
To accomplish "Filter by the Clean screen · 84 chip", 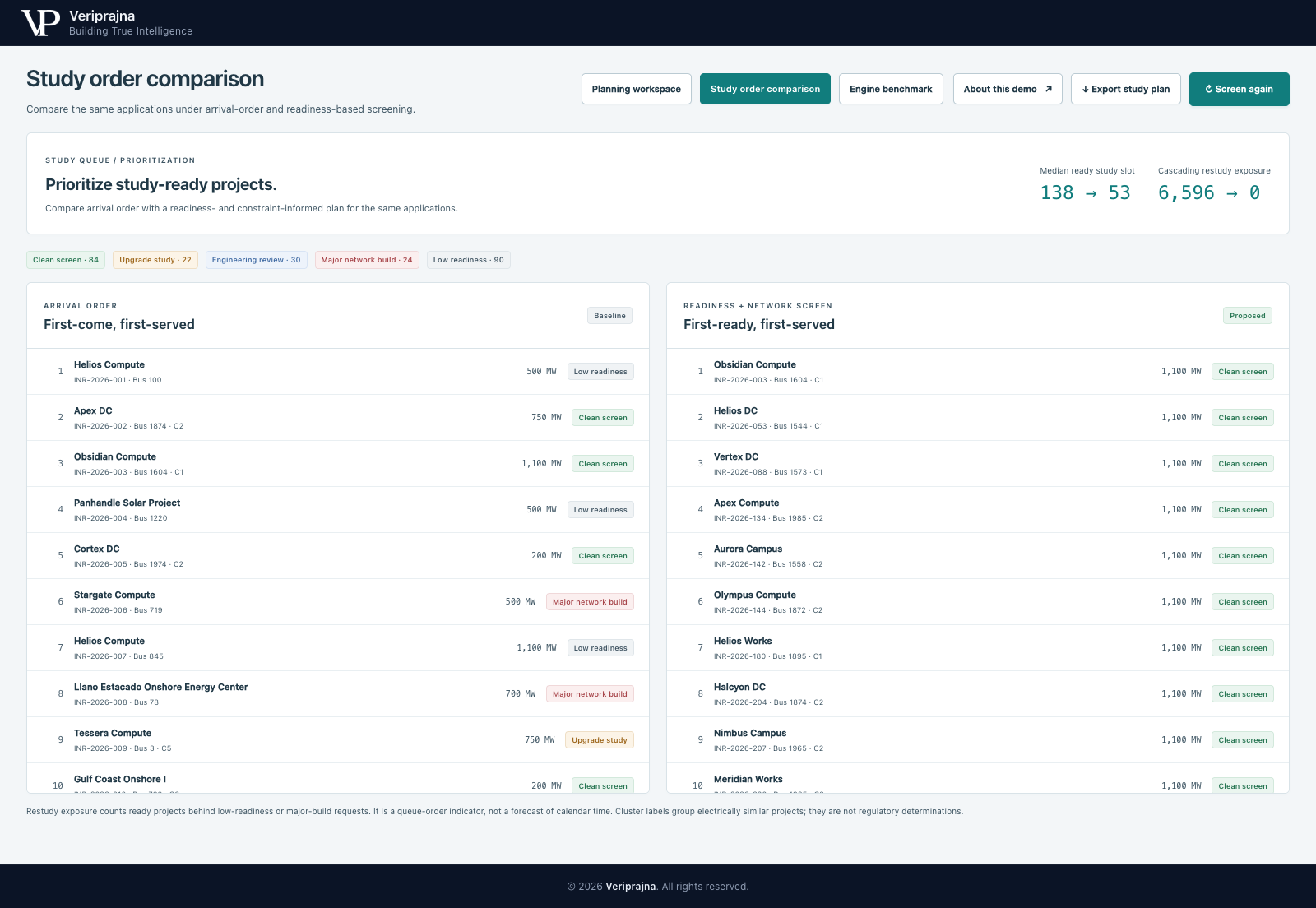I will click(x=66, y=260).
